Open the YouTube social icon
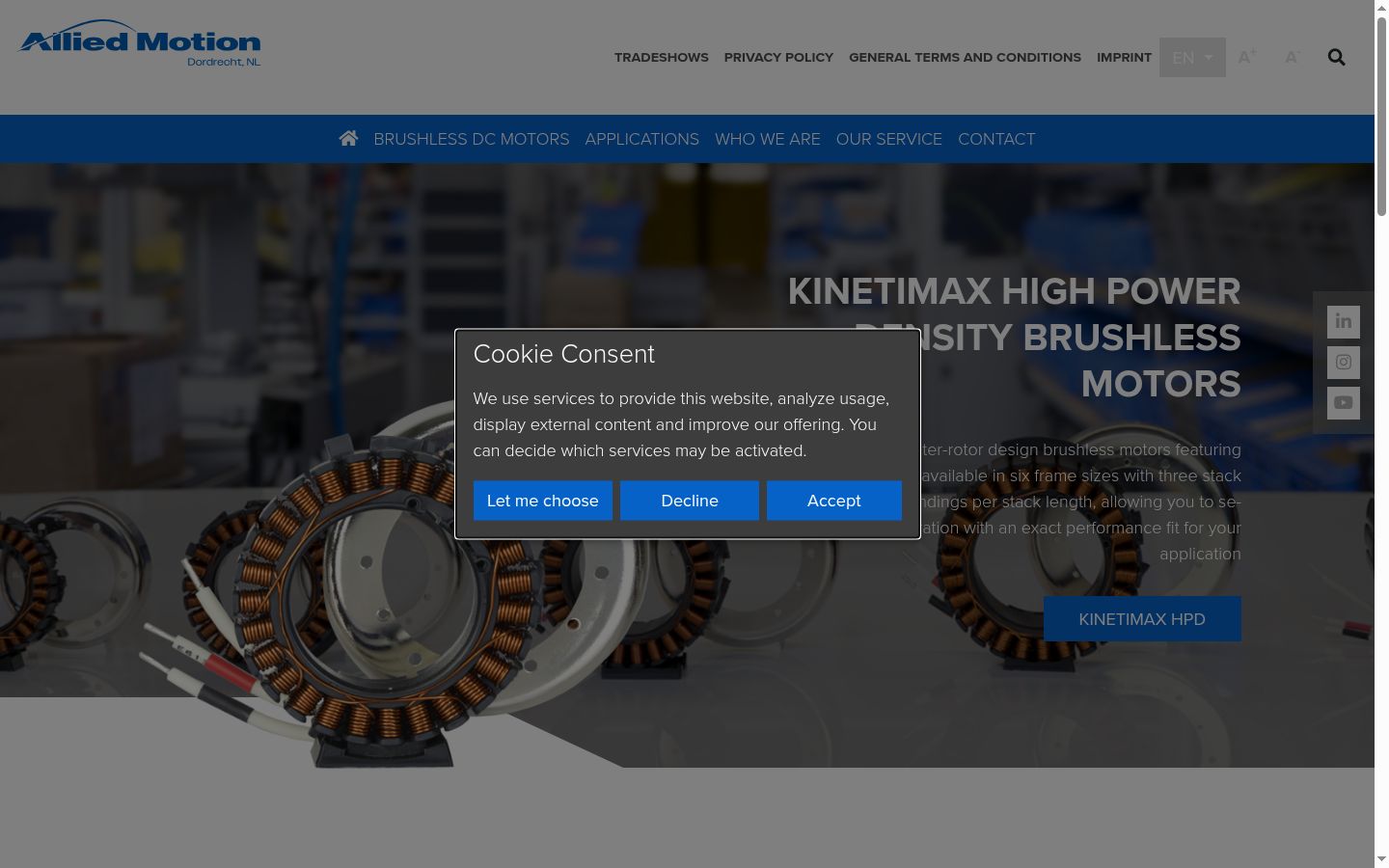 [1344, 402]
